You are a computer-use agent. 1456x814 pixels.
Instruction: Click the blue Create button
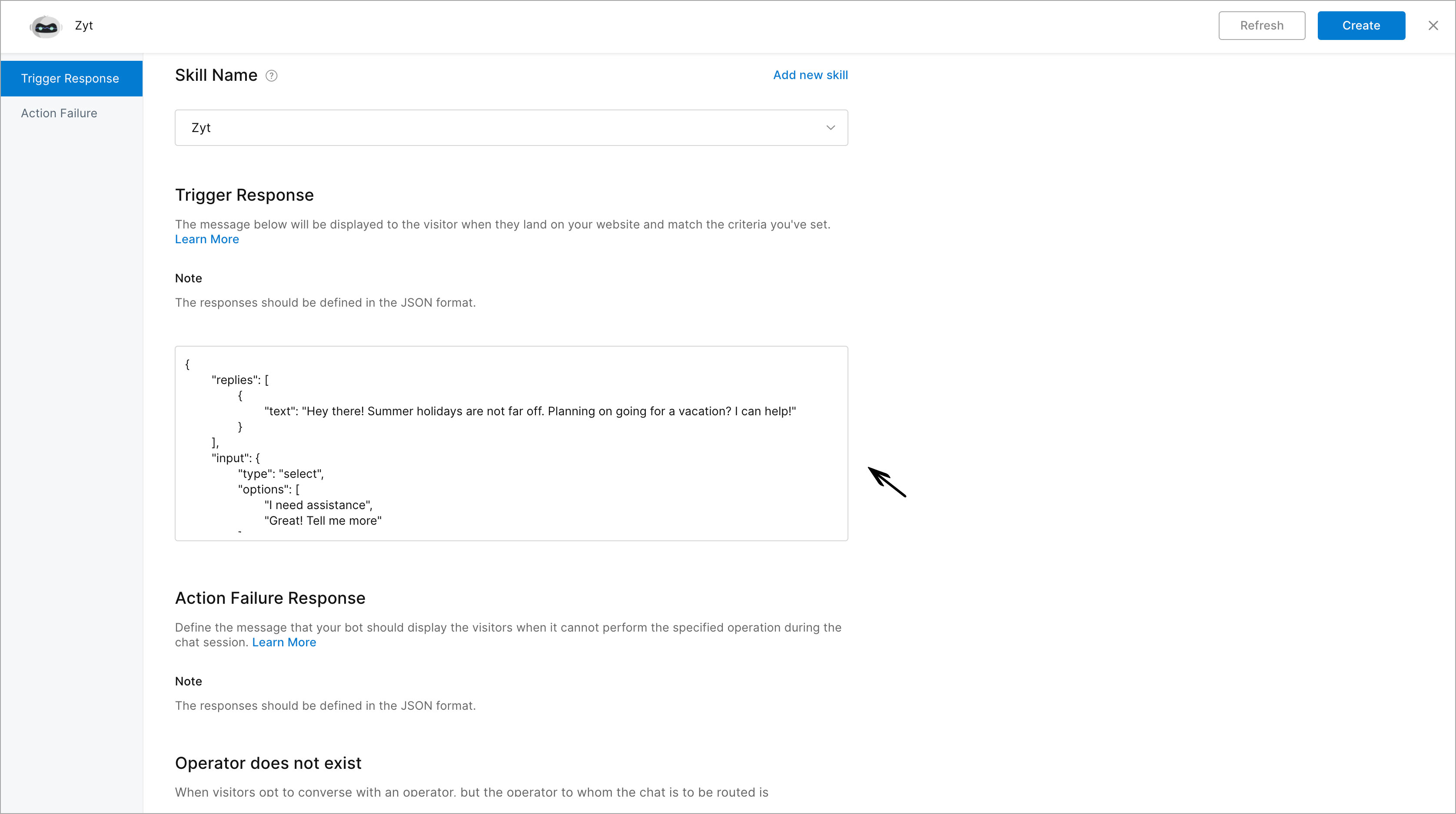point(1360,26)
